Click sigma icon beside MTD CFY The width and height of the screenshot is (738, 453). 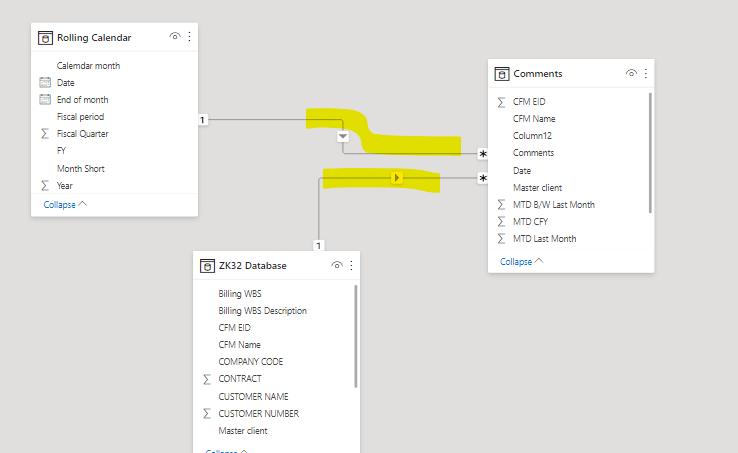501,221
